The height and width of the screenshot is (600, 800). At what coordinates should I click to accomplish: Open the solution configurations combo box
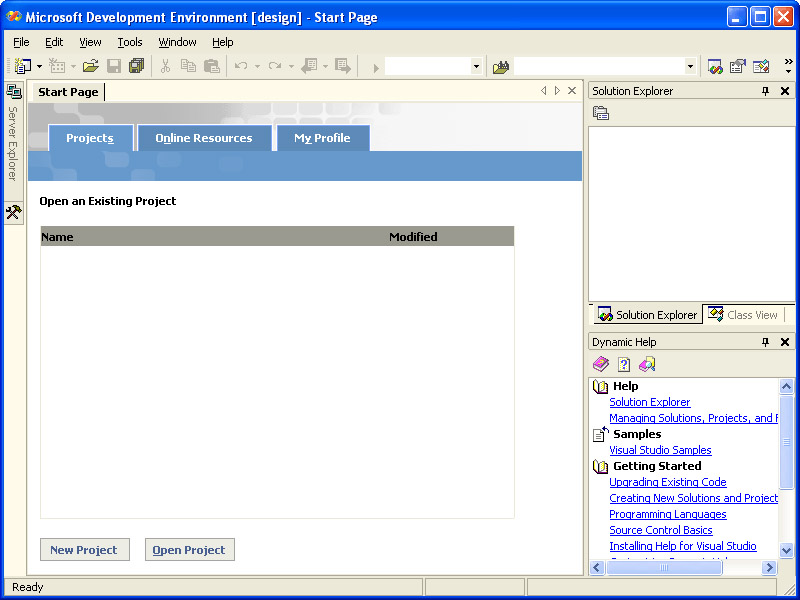coord(476,66)
